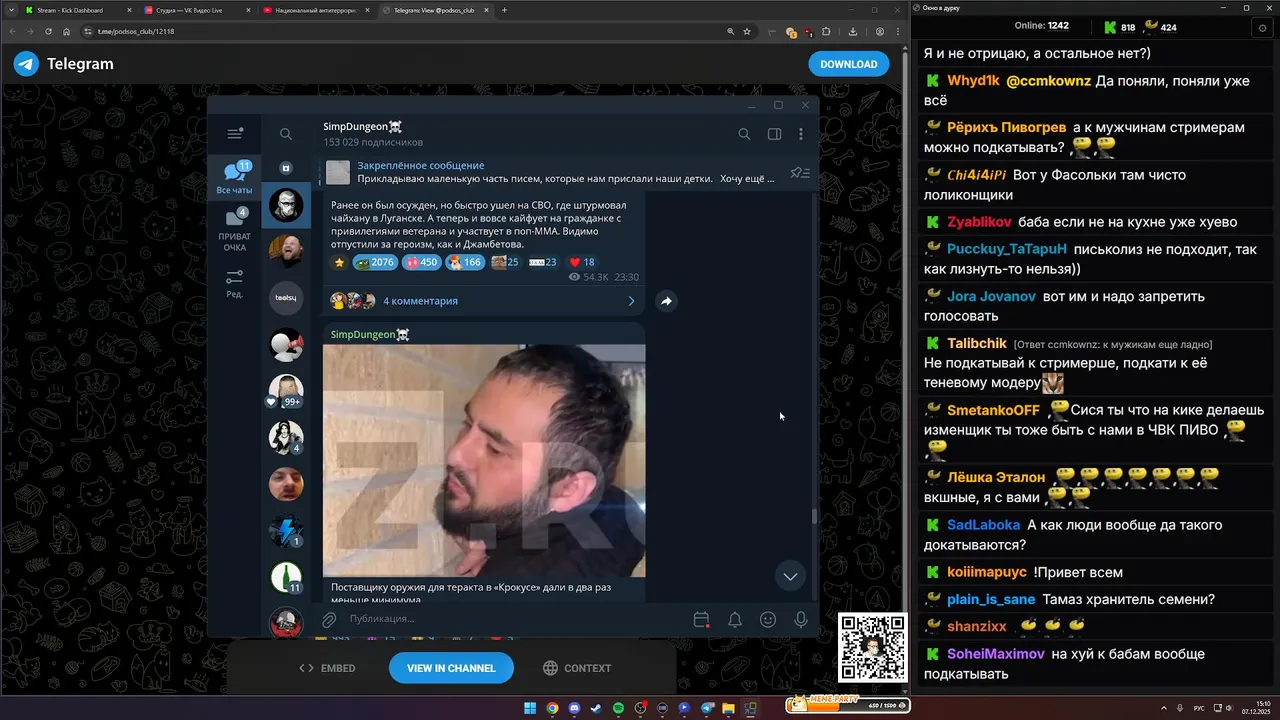Toggle the reaction showing 23
This screenshot has height=720, width=1280.
(543, 262)
